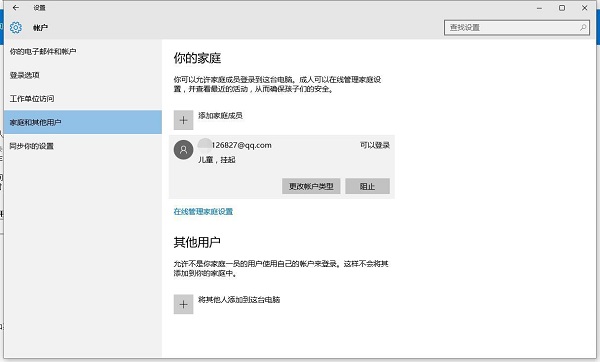Focus the 查找设置 search field
600x362 pixels.
tap(517, 28)
